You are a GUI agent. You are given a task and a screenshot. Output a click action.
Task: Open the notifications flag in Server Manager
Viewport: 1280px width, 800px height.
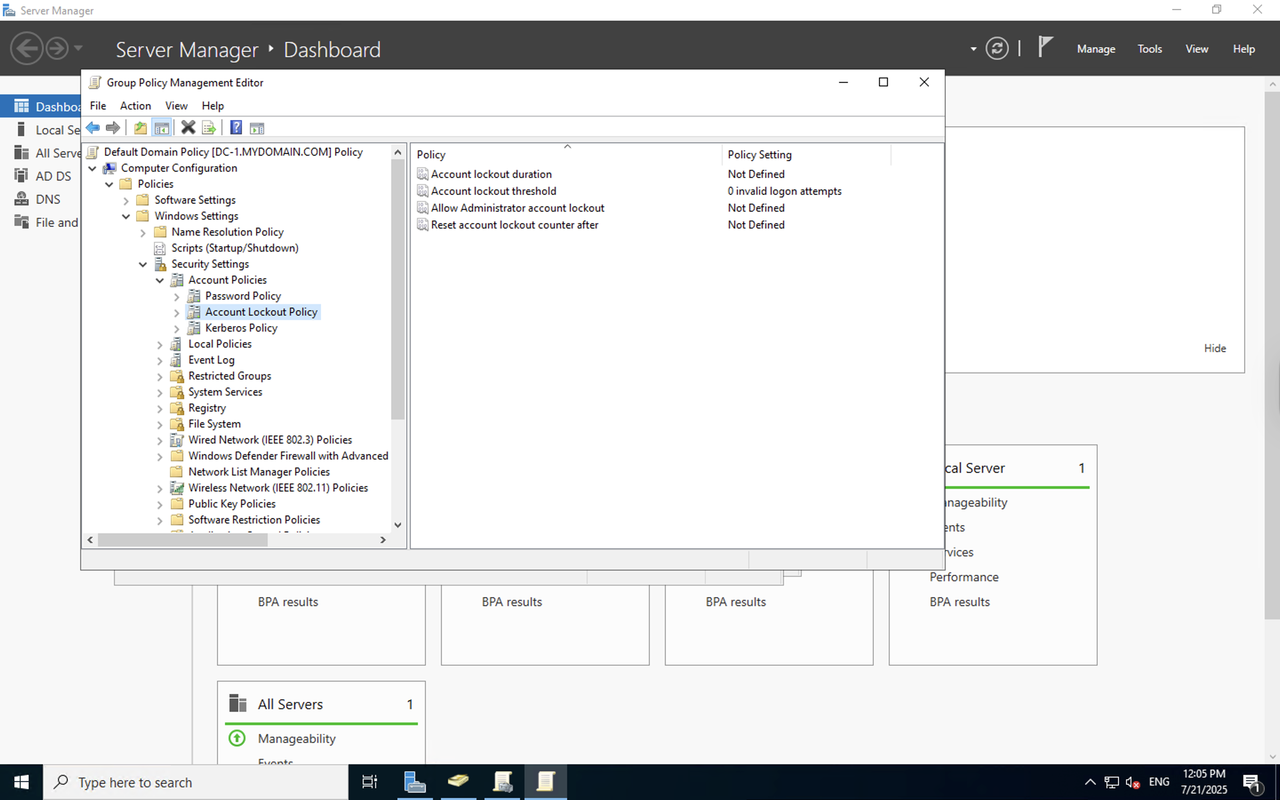pyautogui.click(x=1045, y=47)
